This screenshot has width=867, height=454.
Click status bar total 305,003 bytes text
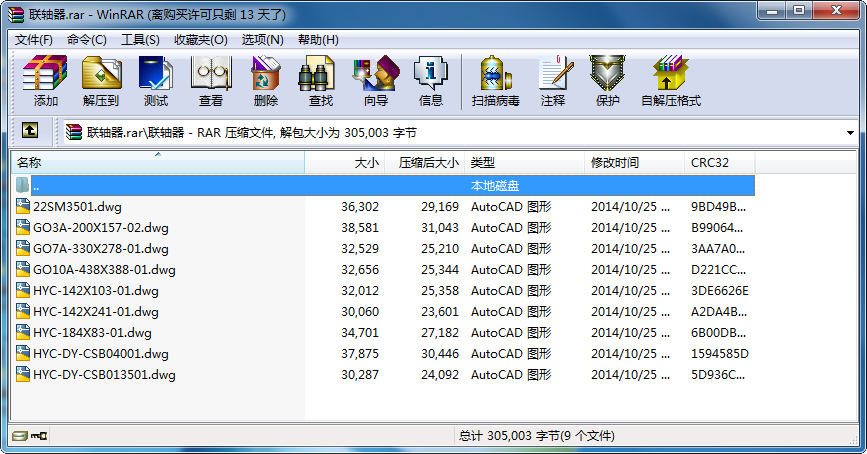click(536, 436)
